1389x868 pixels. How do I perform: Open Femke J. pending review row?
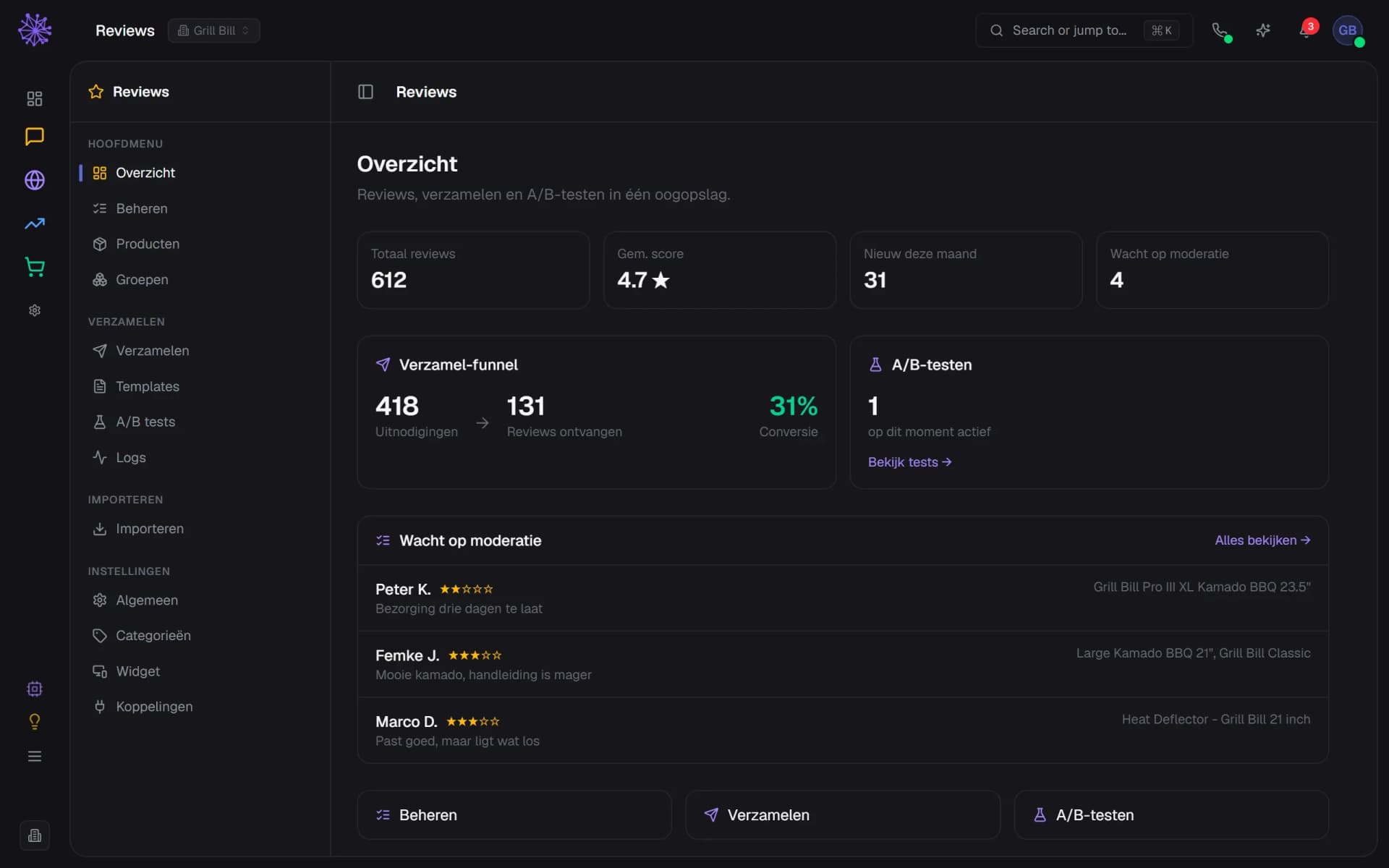[843, 664]
